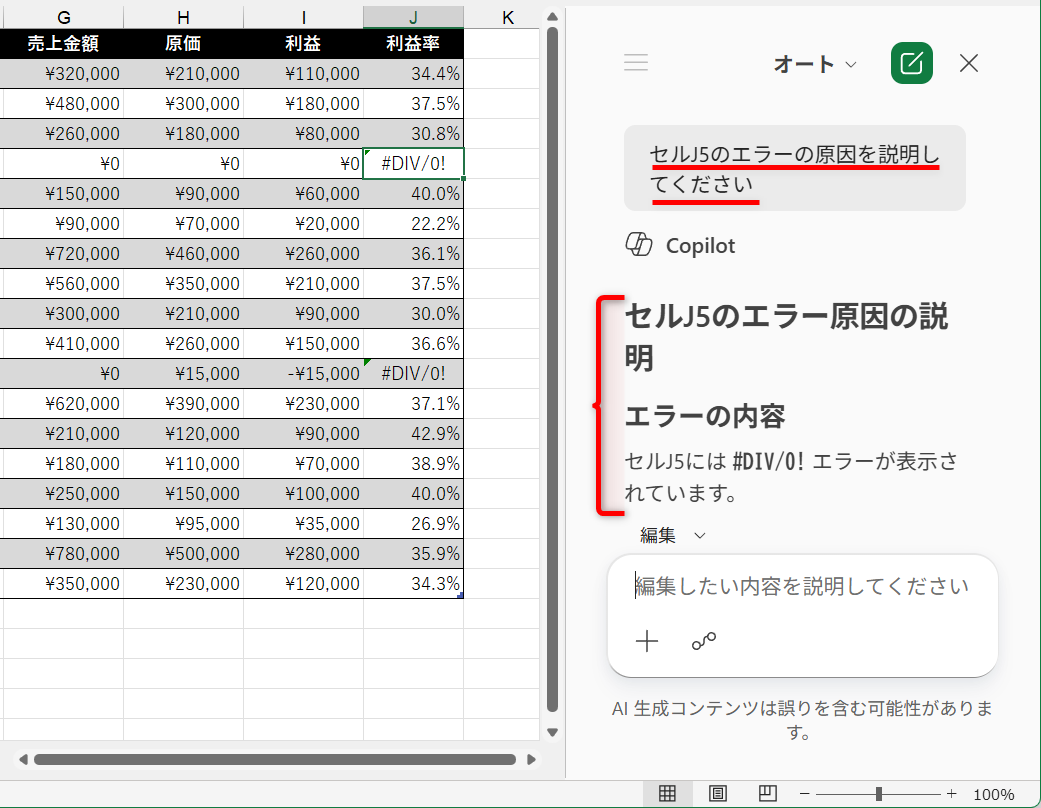The image size is (1041, 808).
Task: Click the zoom slider handle
Action: (878, 793)
